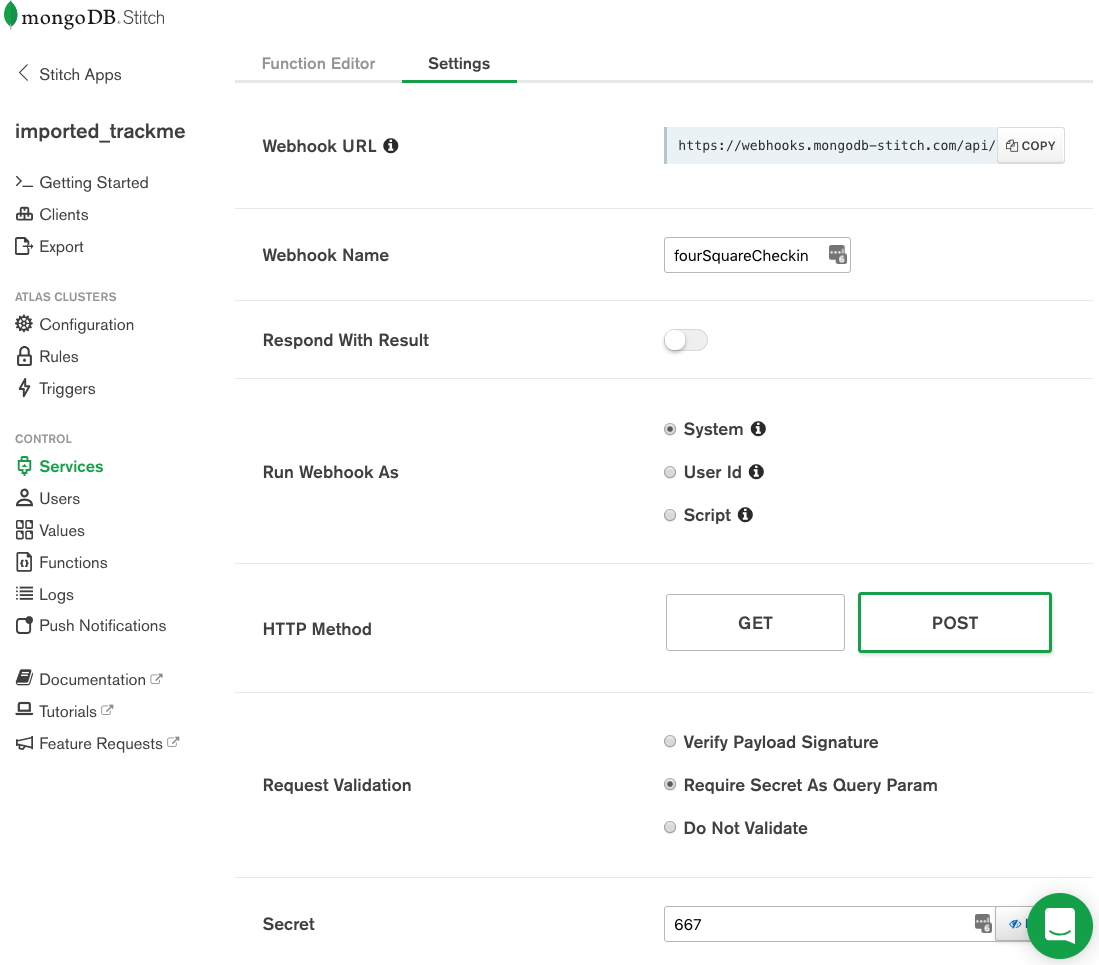Open Configuration using the gear icon
The image size is (1099, 965).
[87, 324]
